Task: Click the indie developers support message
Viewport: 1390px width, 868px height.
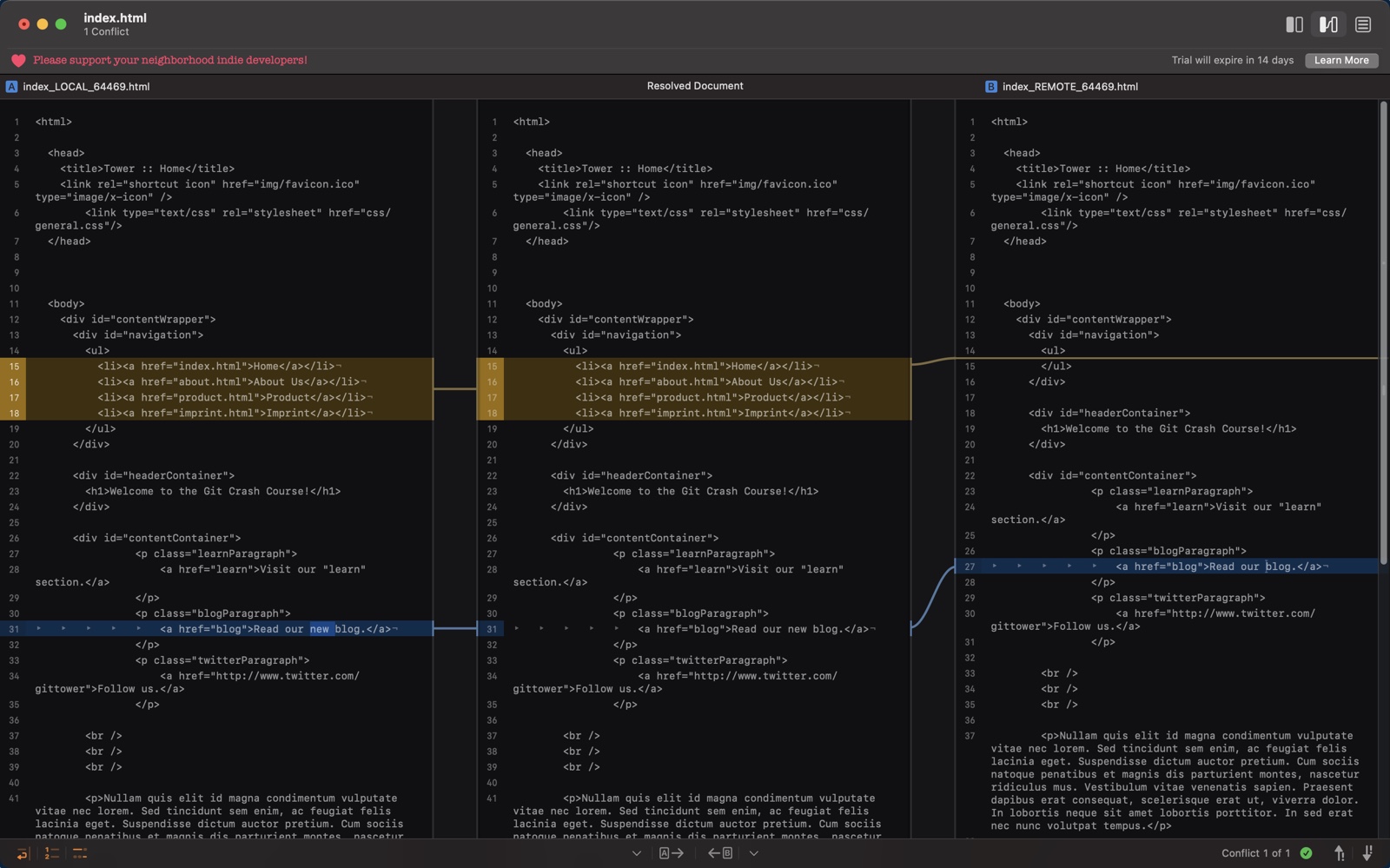Action: 169,60
